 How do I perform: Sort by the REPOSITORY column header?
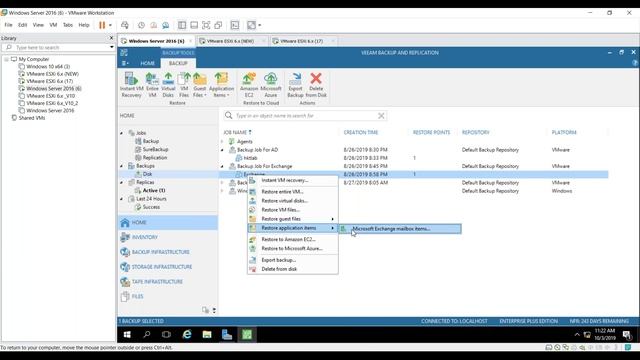click(476, 132)
